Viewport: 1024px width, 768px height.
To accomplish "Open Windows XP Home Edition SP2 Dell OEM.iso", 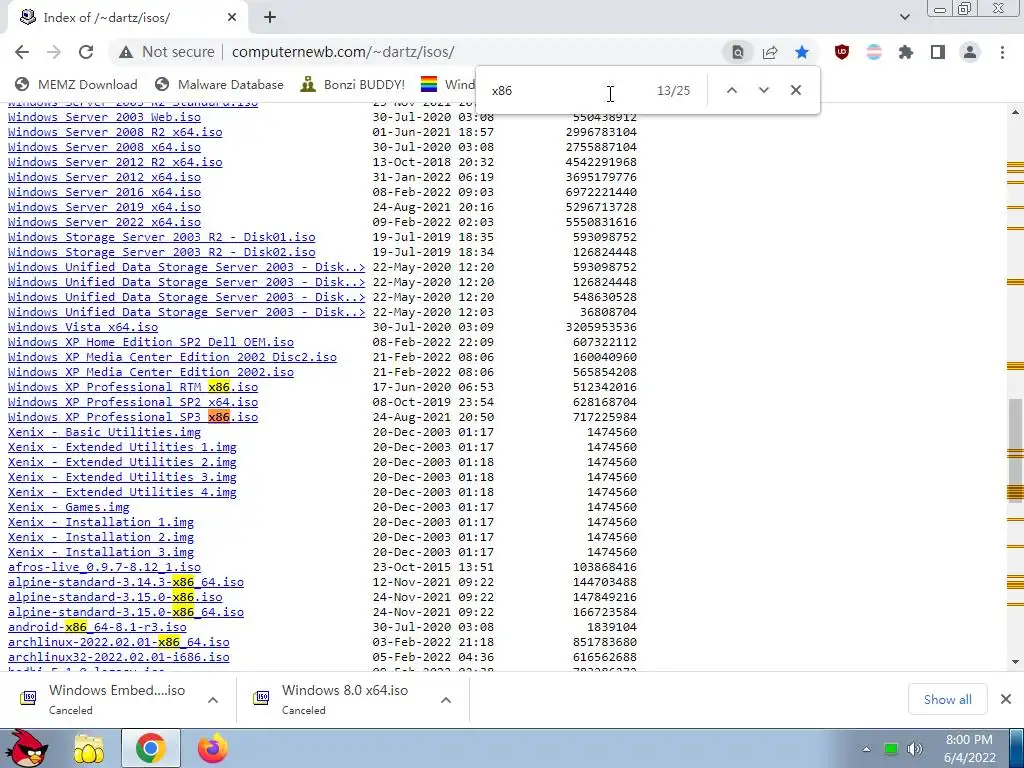I will point(151,342).
